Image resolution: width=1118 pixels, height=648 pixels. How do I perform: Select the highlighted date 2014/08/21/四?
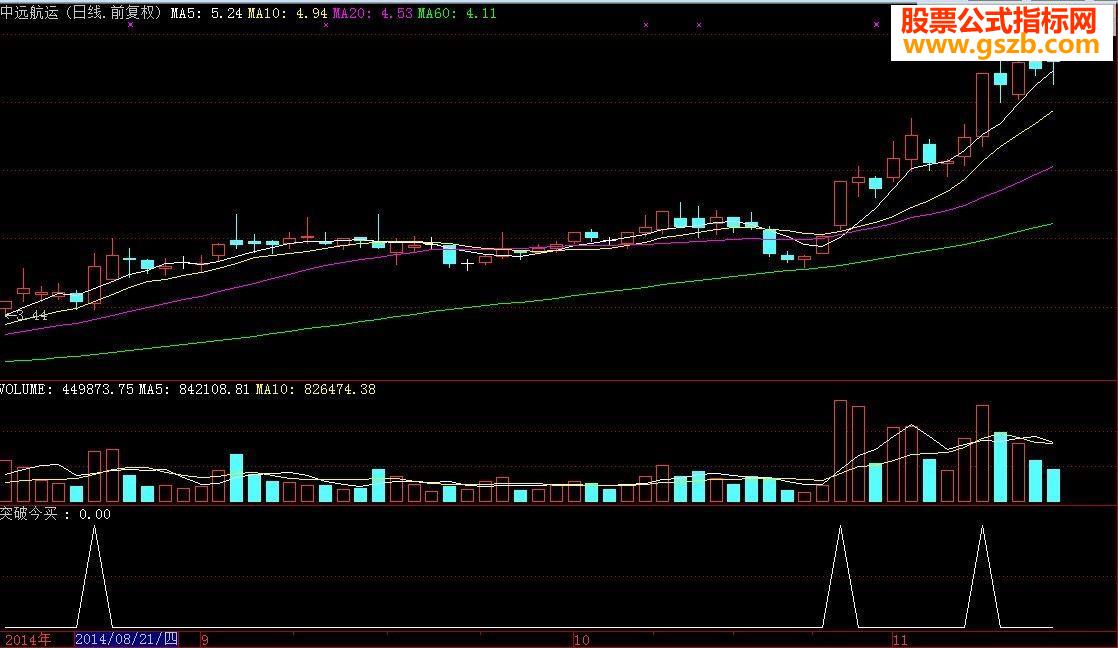pyautogui.click(x=126, y=639)
